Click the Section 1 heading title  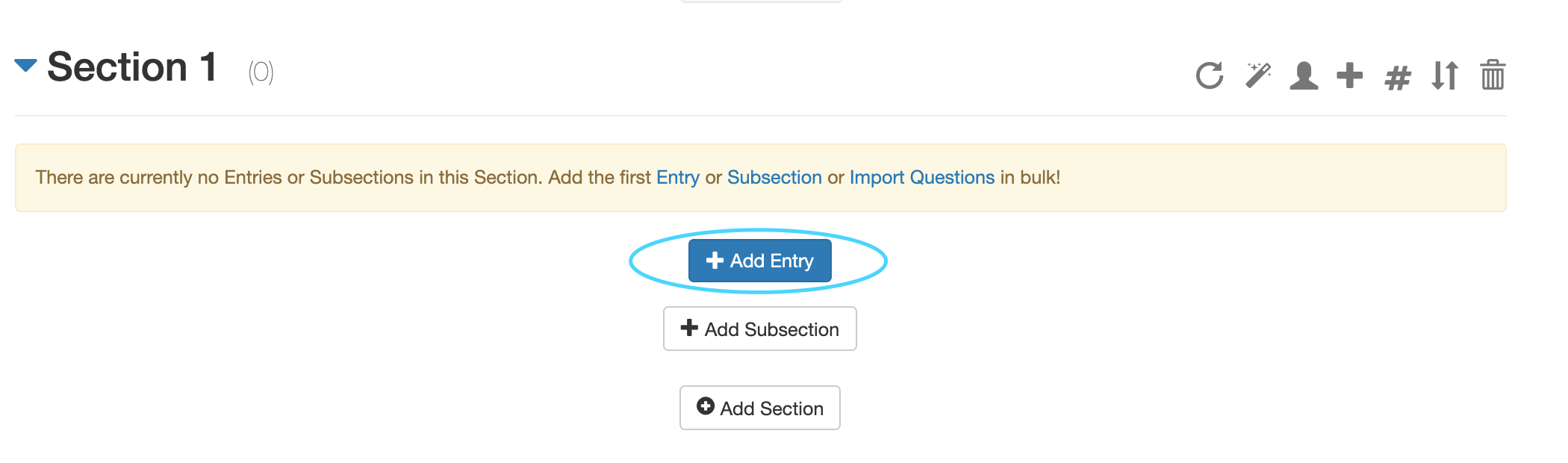[x=132, y=67]
